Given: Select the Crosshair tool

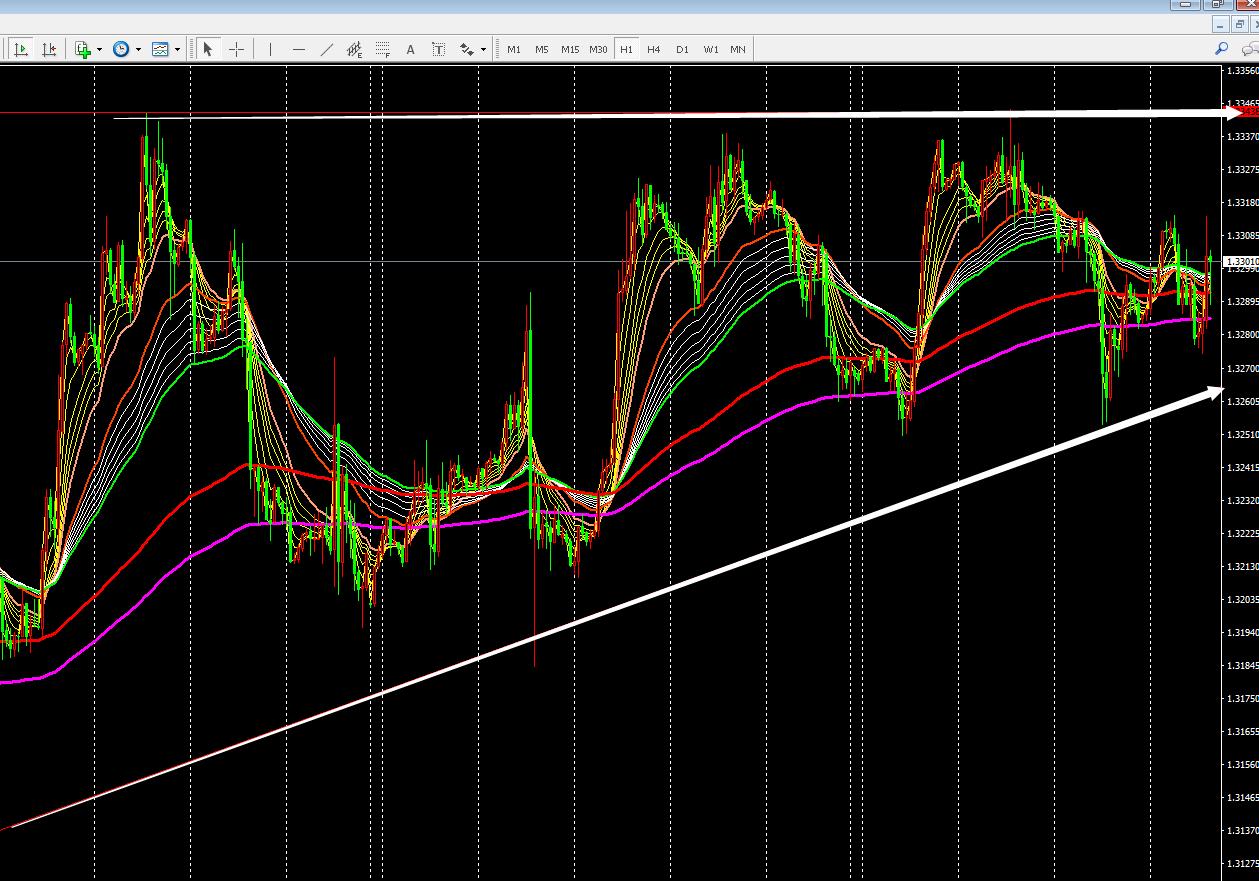Looking at the screenshot, I should click(236, 49).
